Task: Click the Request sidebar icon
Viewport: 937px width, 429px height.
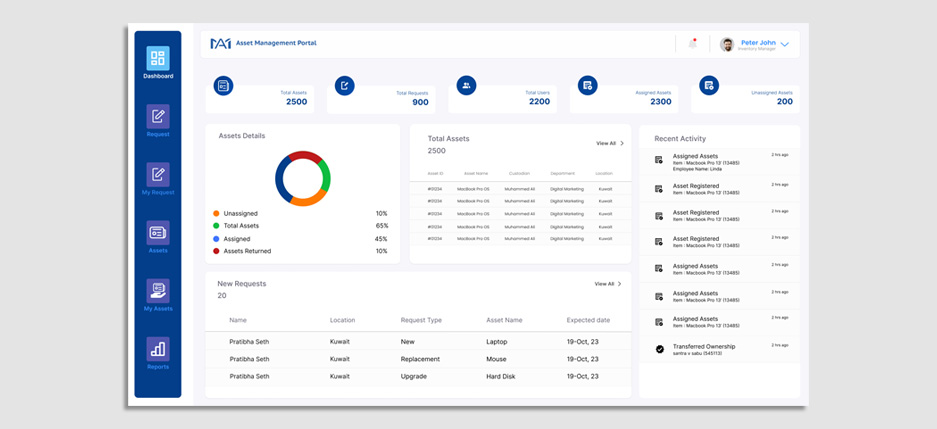Action: click(158, 117)
